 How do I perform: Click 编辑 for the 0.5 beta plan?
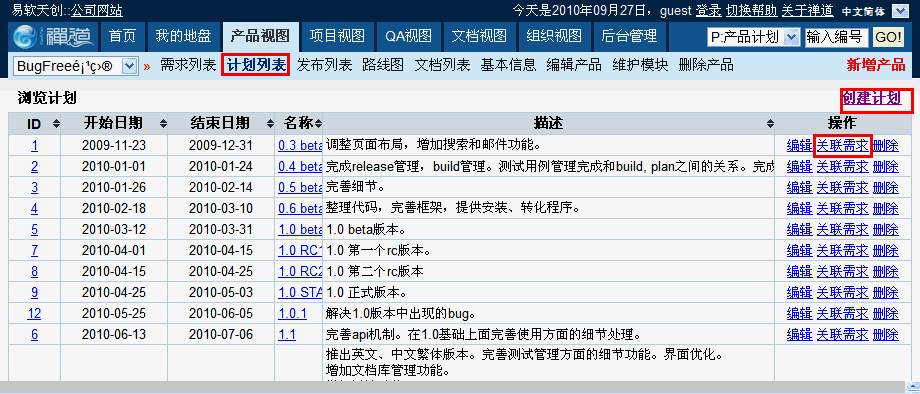pos(799,188)
